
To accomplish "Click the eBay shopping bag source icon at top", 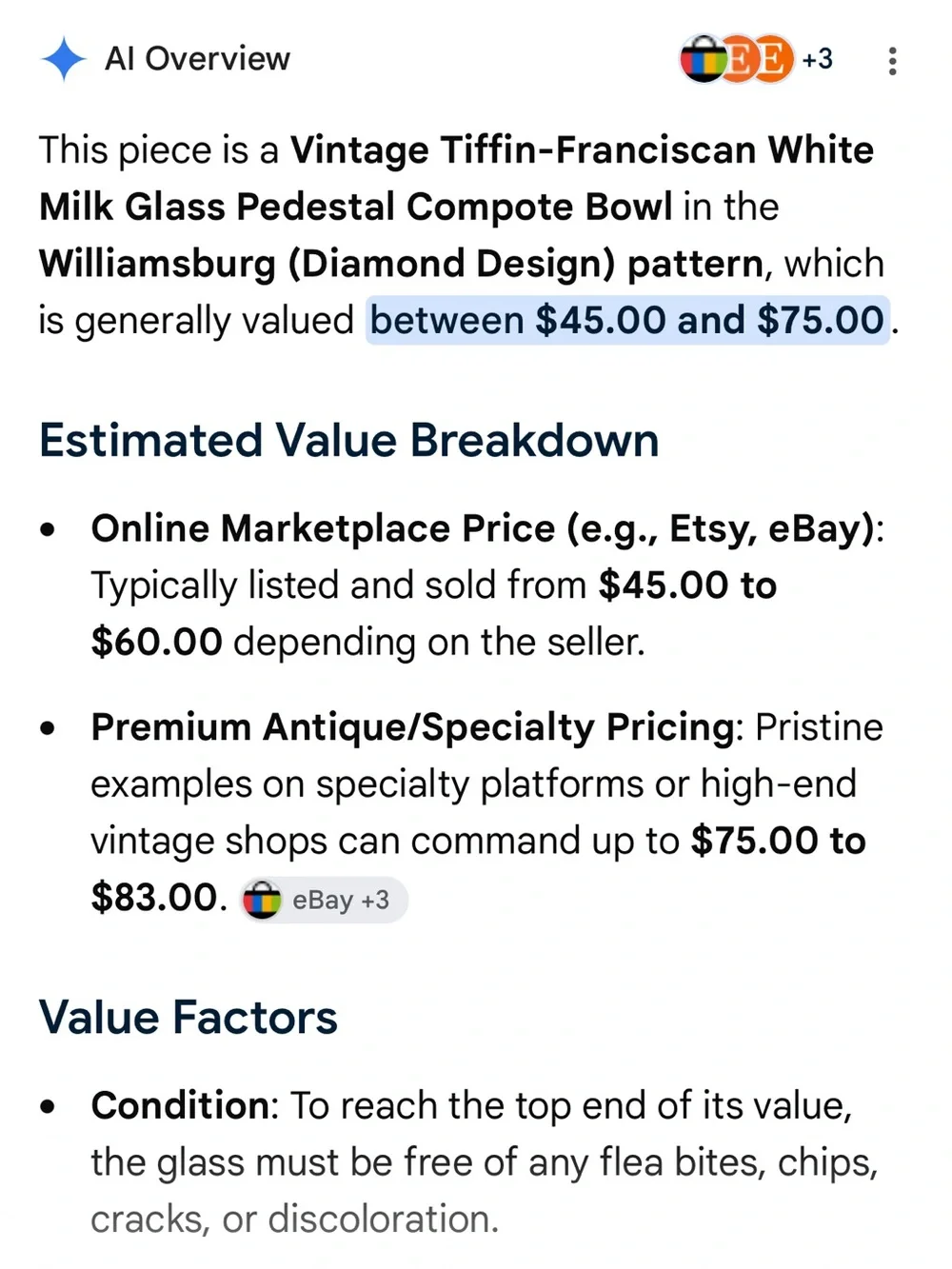I will pos(704,60).
